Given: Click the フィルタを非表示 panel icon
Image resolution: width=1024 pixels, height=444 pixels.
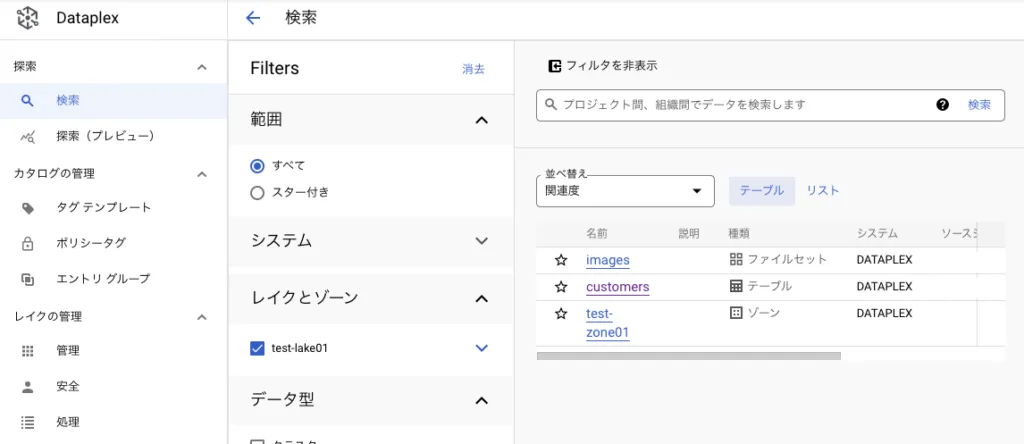Looking at the screenshot, I should click(554, 66).
